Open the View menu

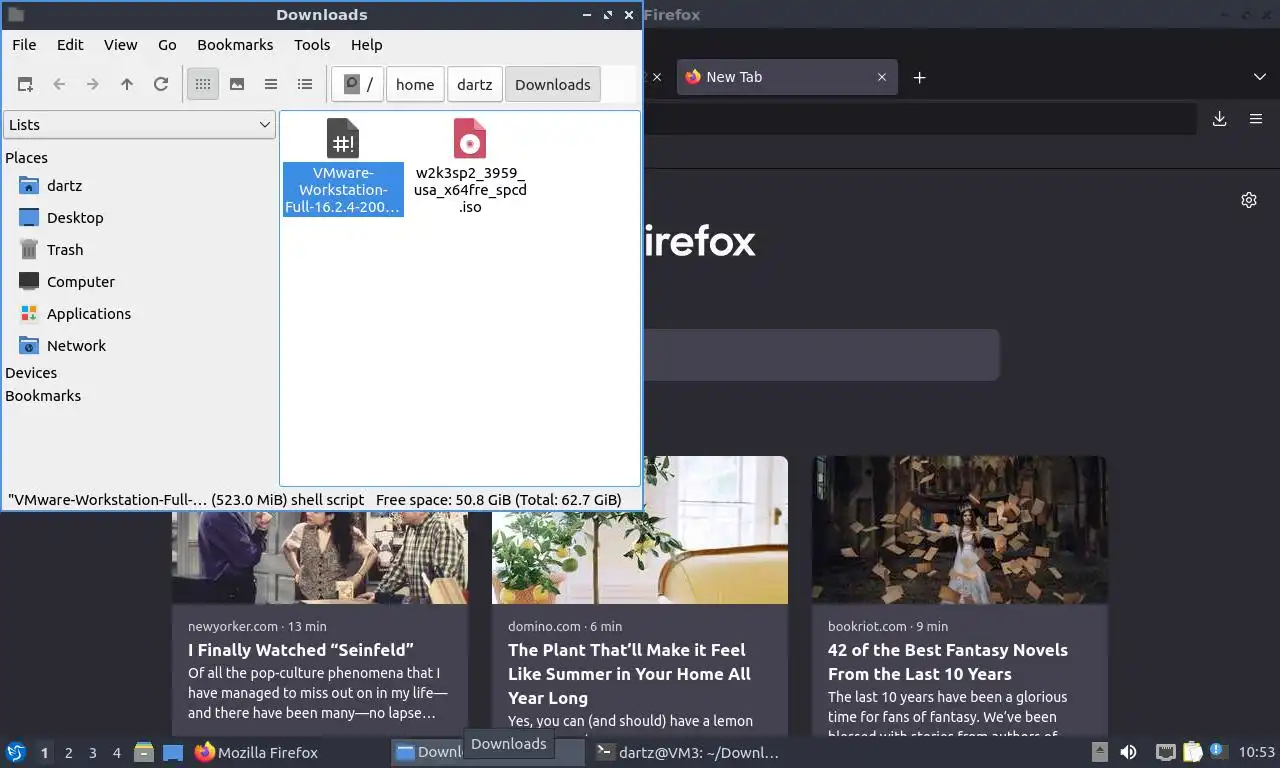(121, 45)
